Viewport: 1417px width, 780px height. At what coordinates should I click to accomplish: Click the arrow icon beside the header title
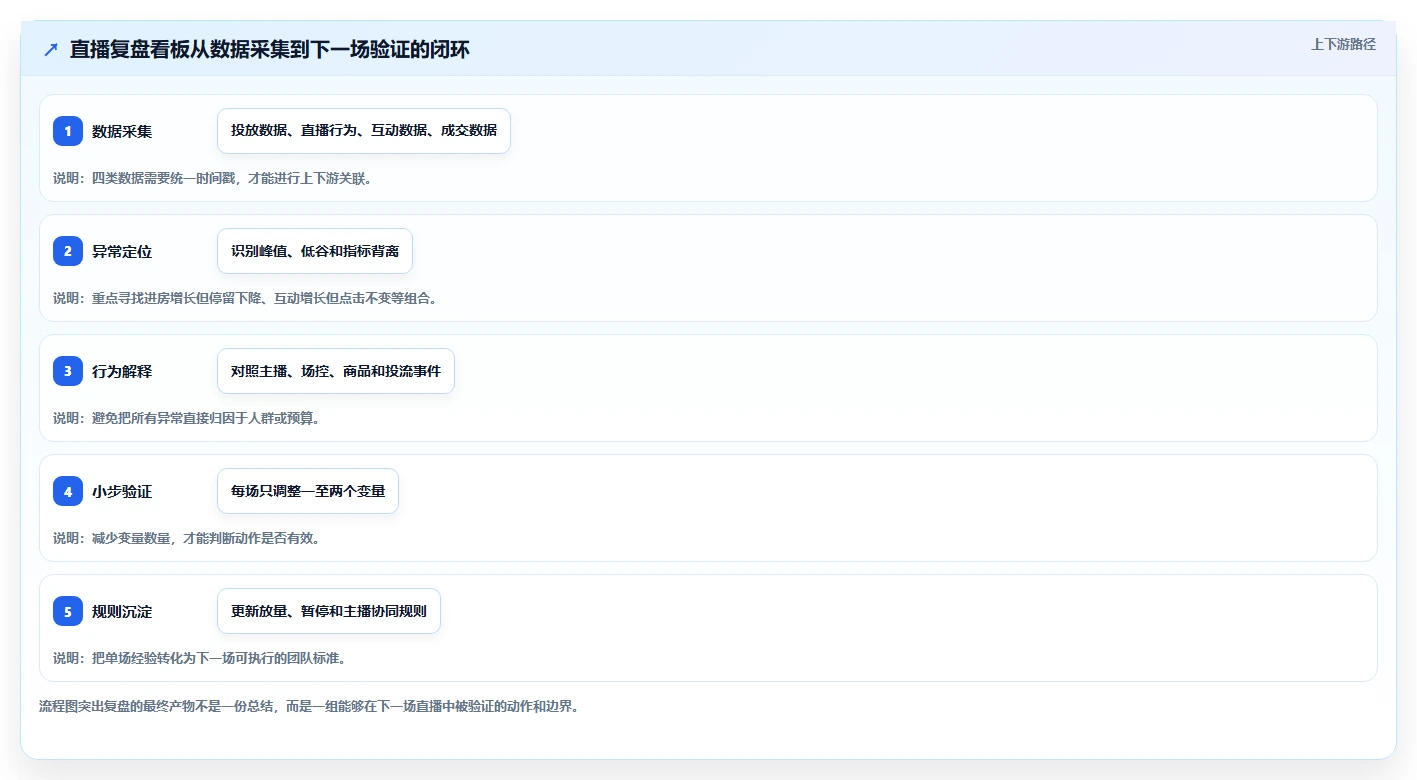coord(51,49)
